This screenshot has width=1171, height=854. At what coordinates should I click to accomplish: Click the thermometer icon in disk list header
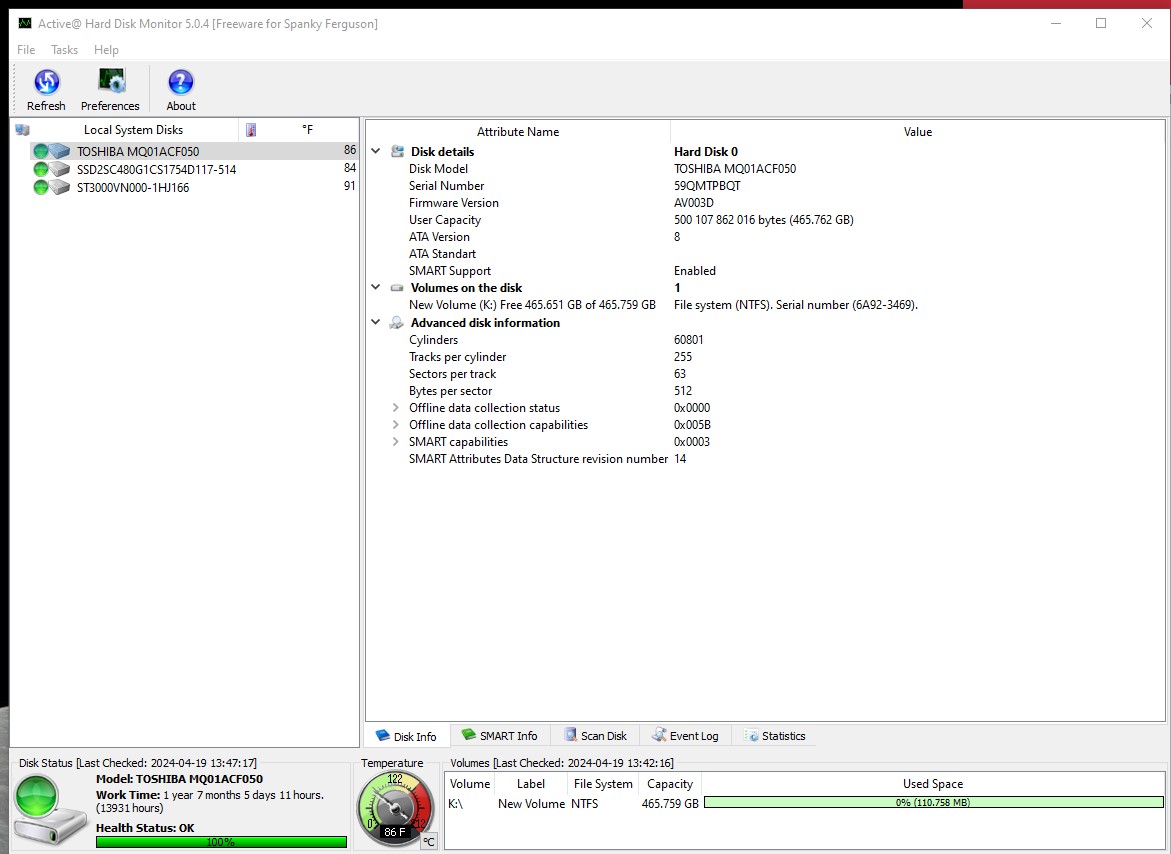(x=251, y=130)
